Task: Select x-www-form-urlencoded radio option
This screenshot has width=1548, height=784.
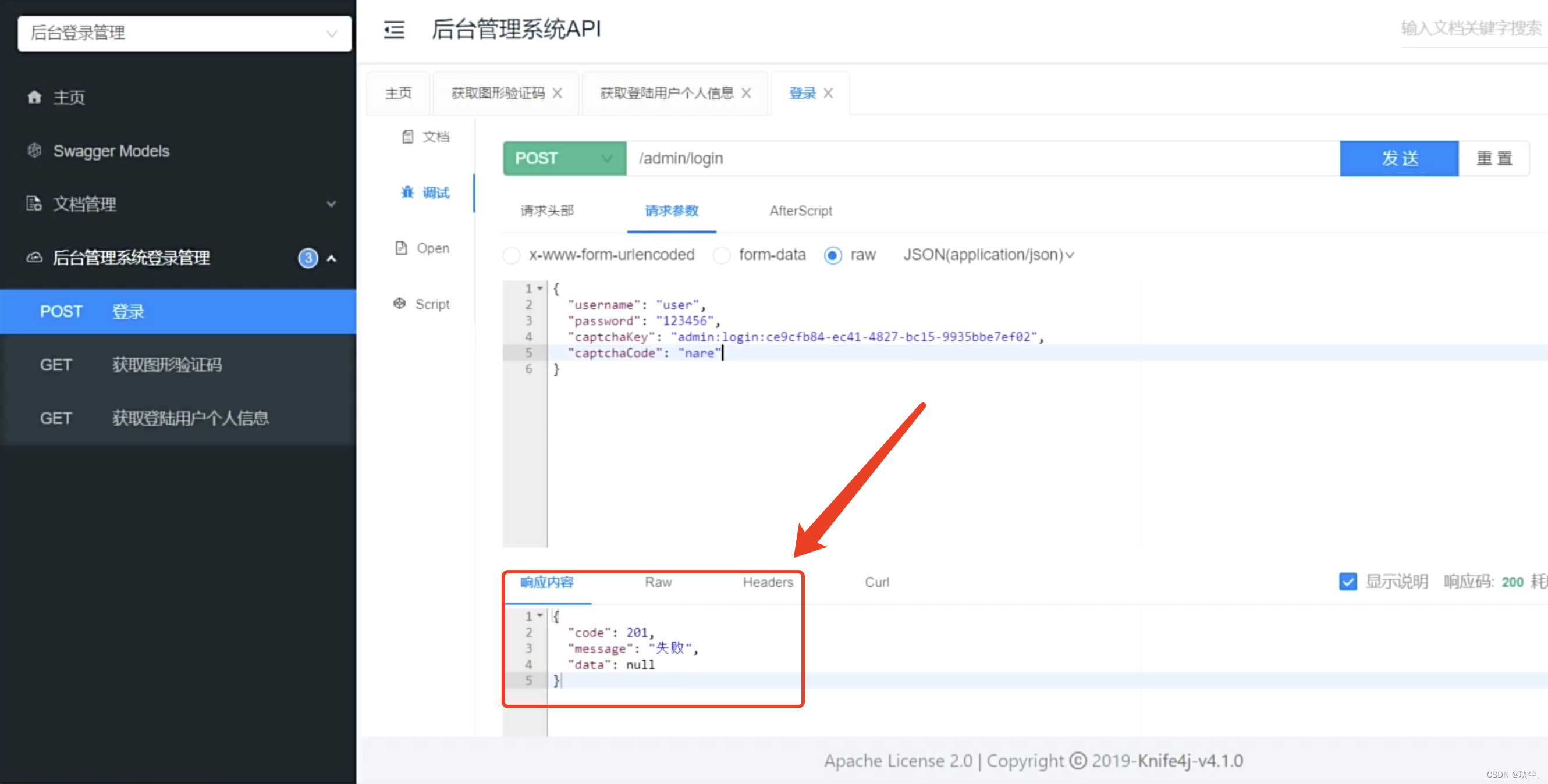Action: [512, 255]
